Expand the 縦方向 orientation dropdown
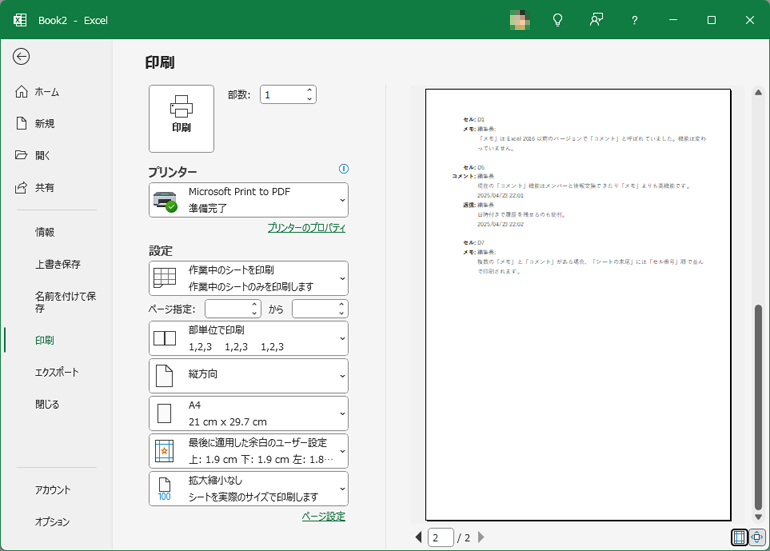770x551 pixels. tap(248, 375)
